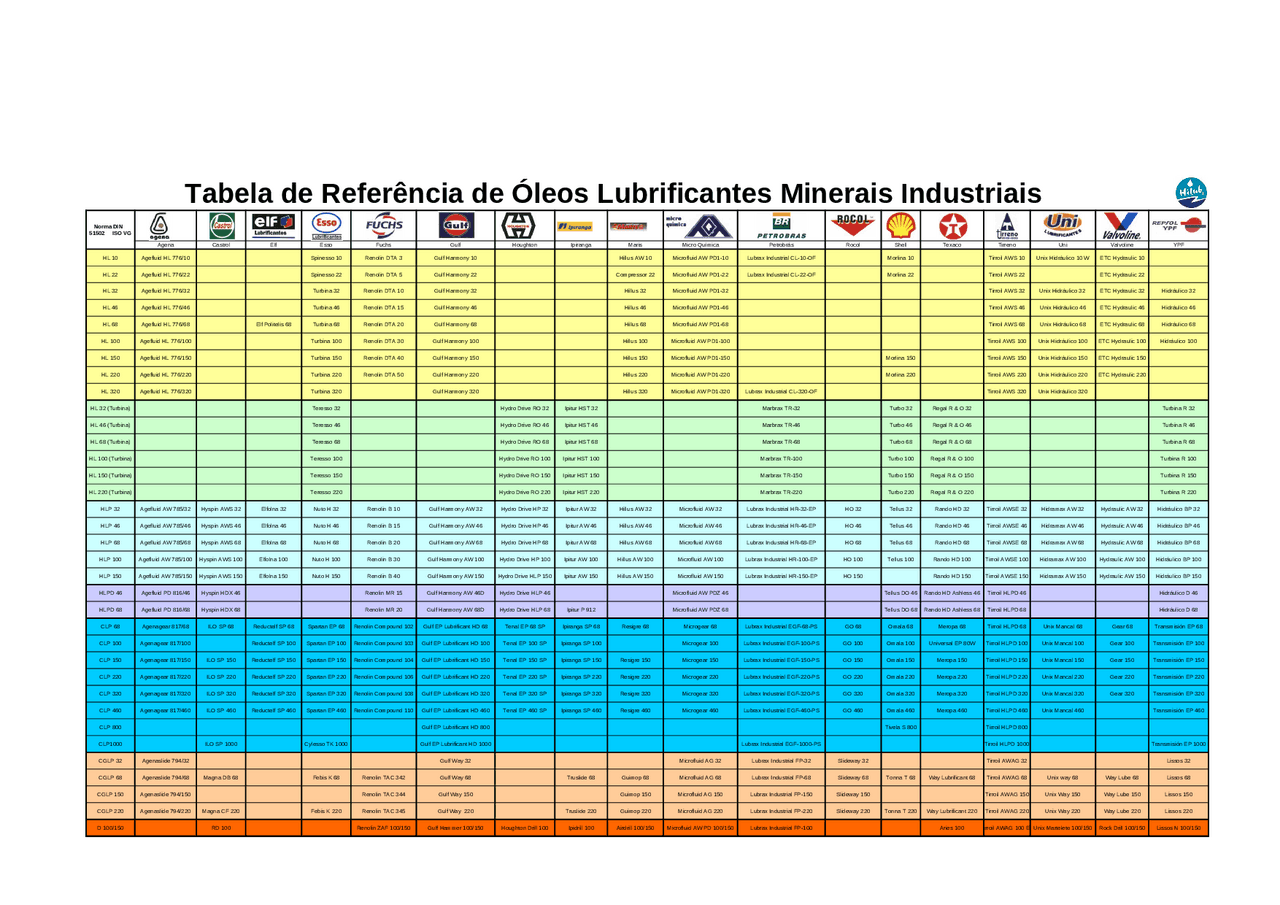The image size is (1280, 905).
Task: Click the Shell logo
Action: point(901,226)
